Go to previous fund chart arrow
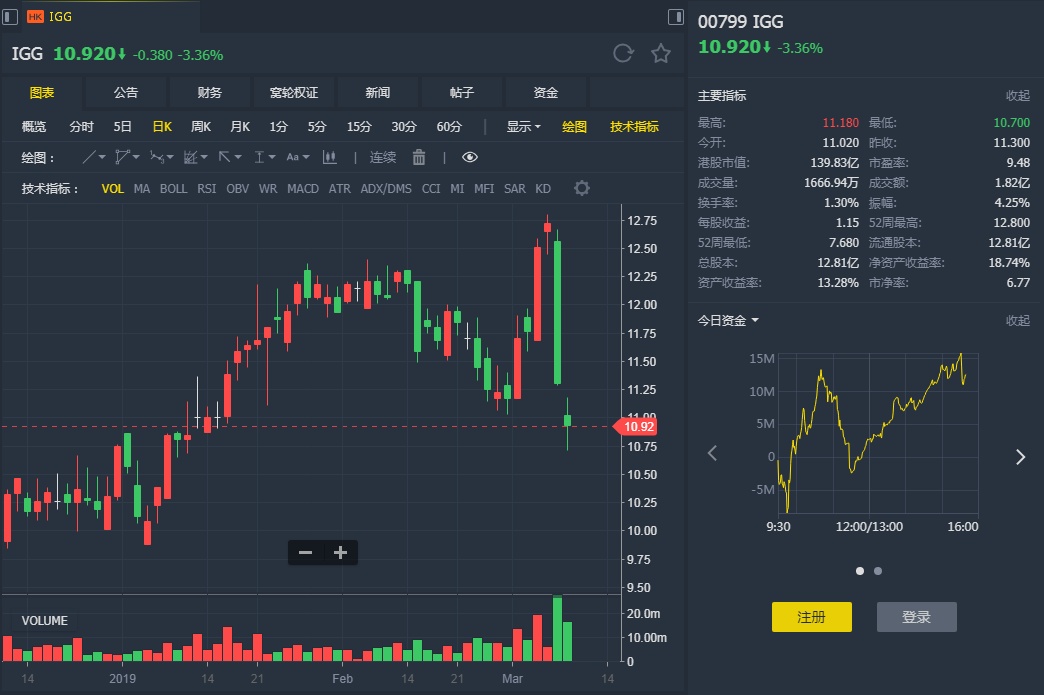Viewport: 1044px width, 695px height. 712,454
